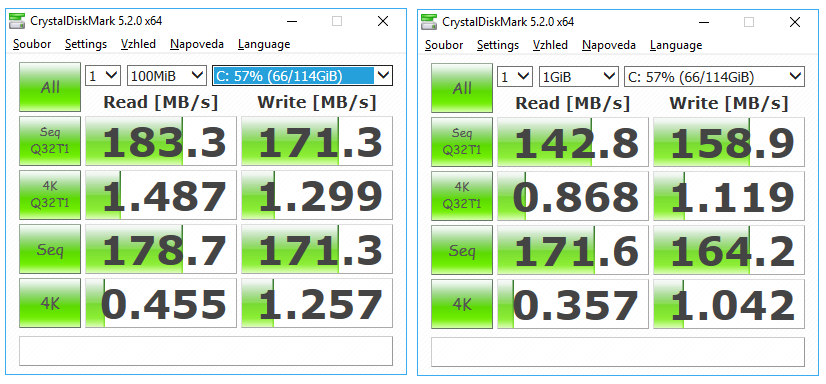Click the CrystalDiskMark app icon in left window

coord(17,21)
